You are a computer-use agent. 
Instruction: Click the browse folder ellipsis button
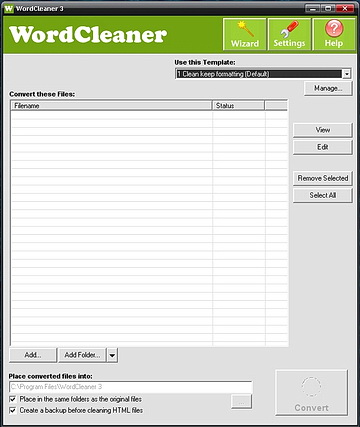click(x=241, y=402)
